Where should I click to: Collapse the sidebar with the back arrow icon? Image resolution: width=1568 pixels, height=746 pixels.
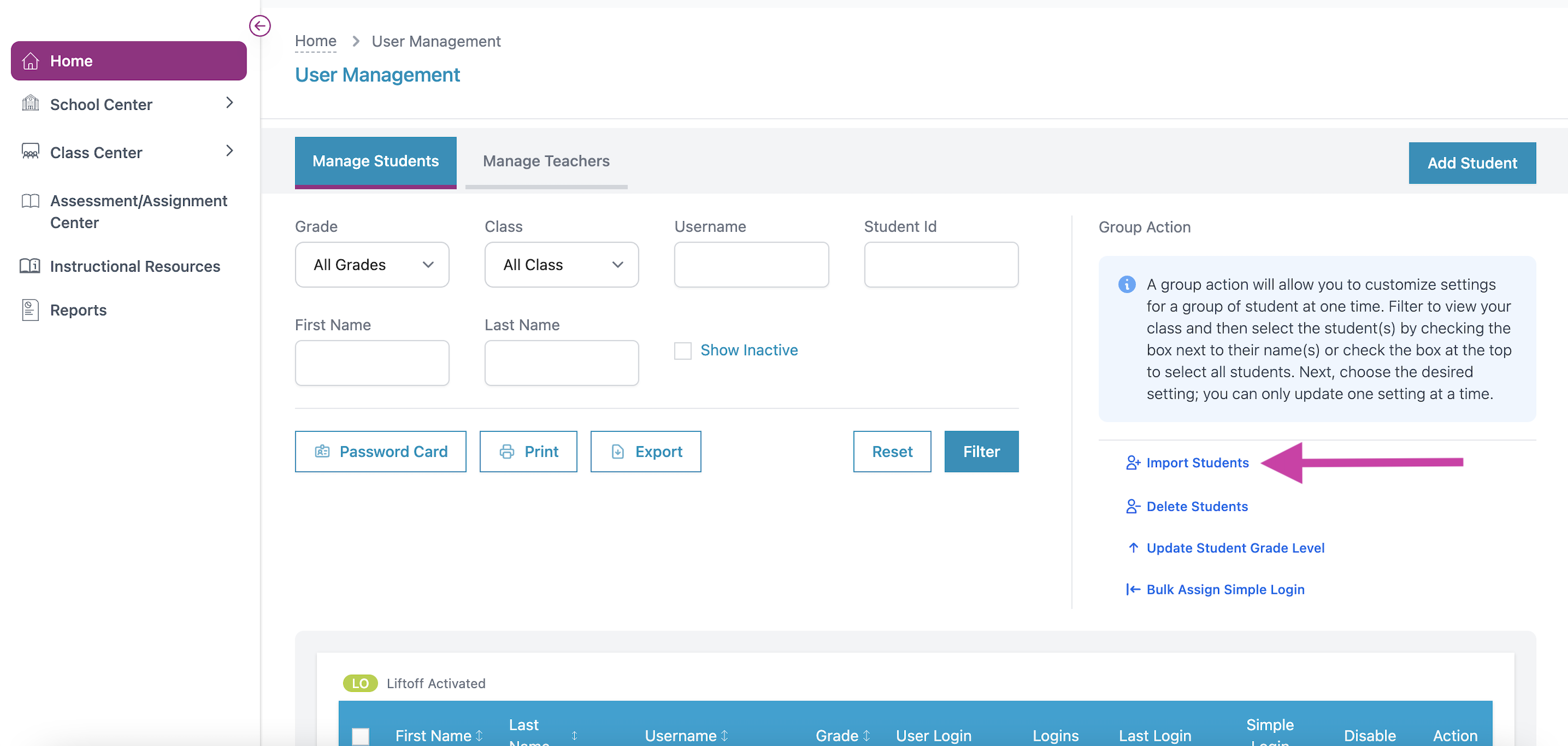click(260, 26)
